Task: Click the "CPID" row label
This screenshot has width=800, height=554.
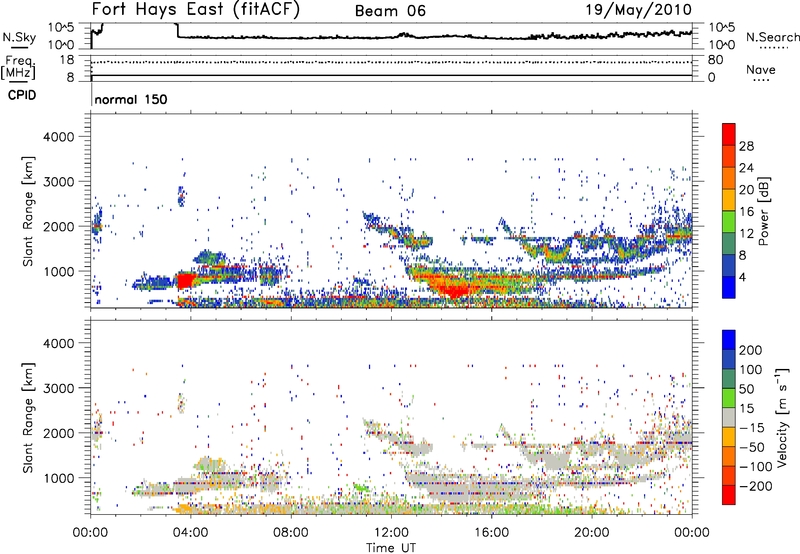Action: (x=22, y=95)
